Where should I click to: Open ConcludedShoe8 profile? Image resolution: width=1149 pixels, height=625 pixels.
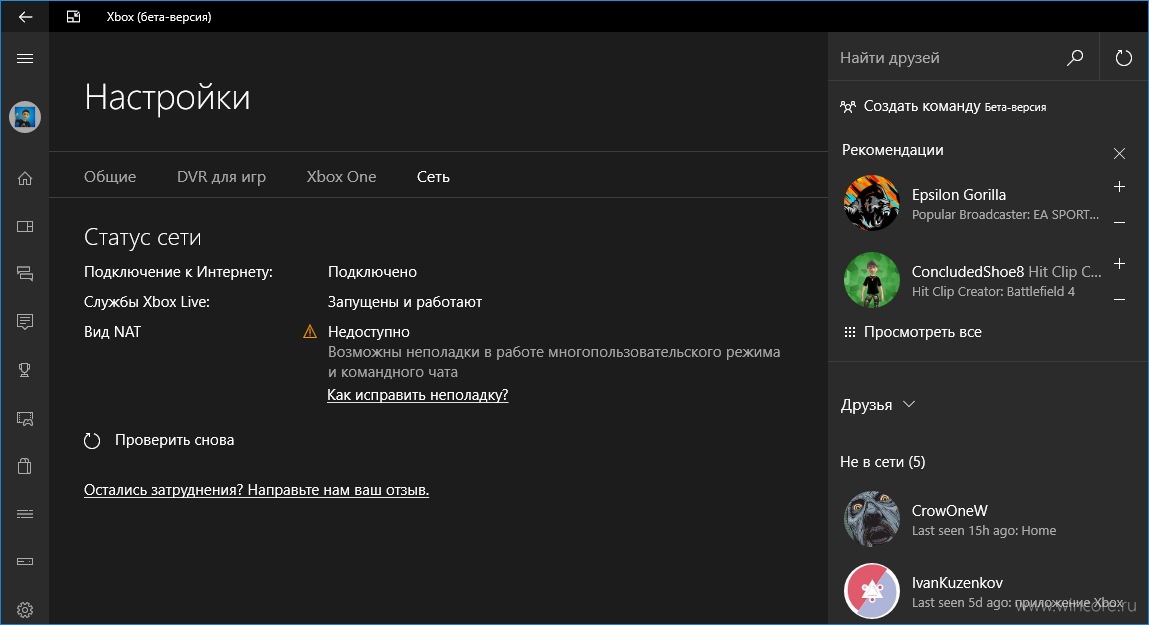coord(971,281)
